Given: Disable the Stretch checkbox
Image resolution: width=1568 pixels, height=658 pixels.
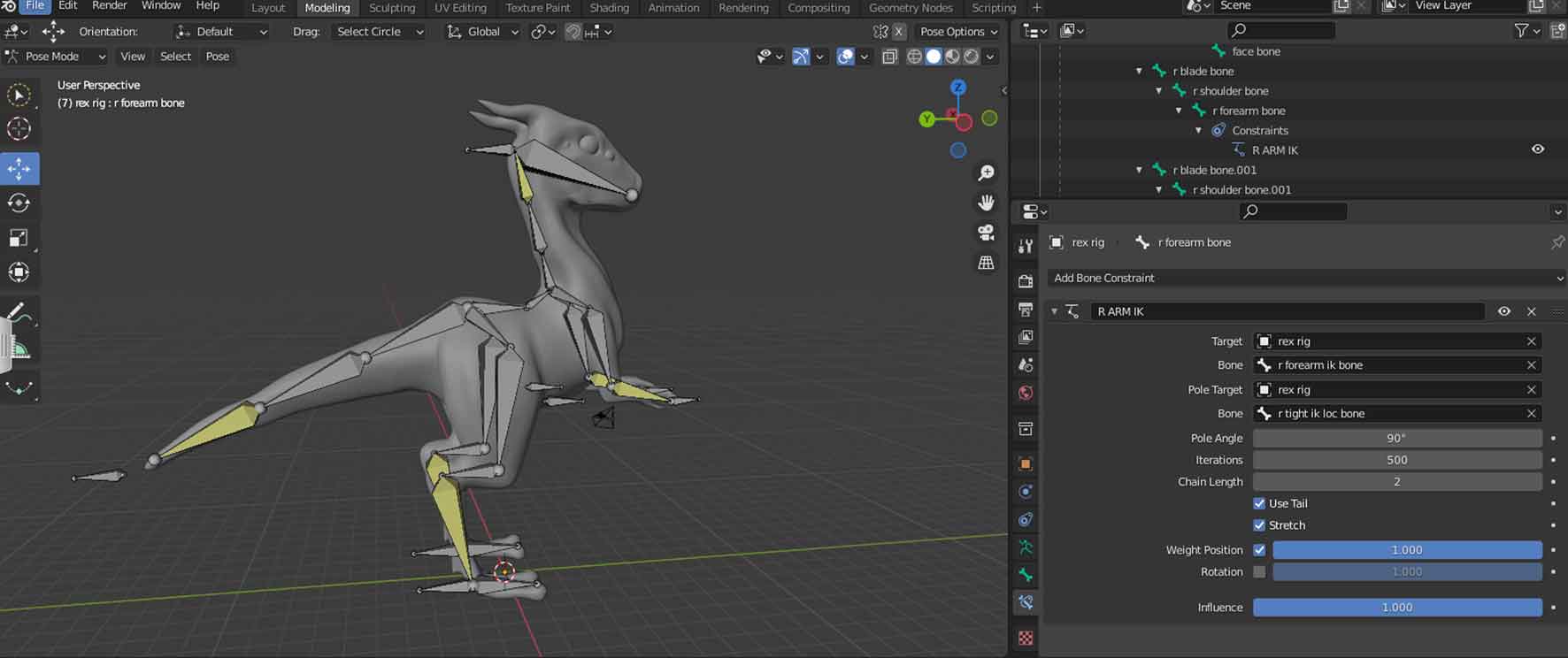Looking at the screenshot, I should click(1259, 525).
